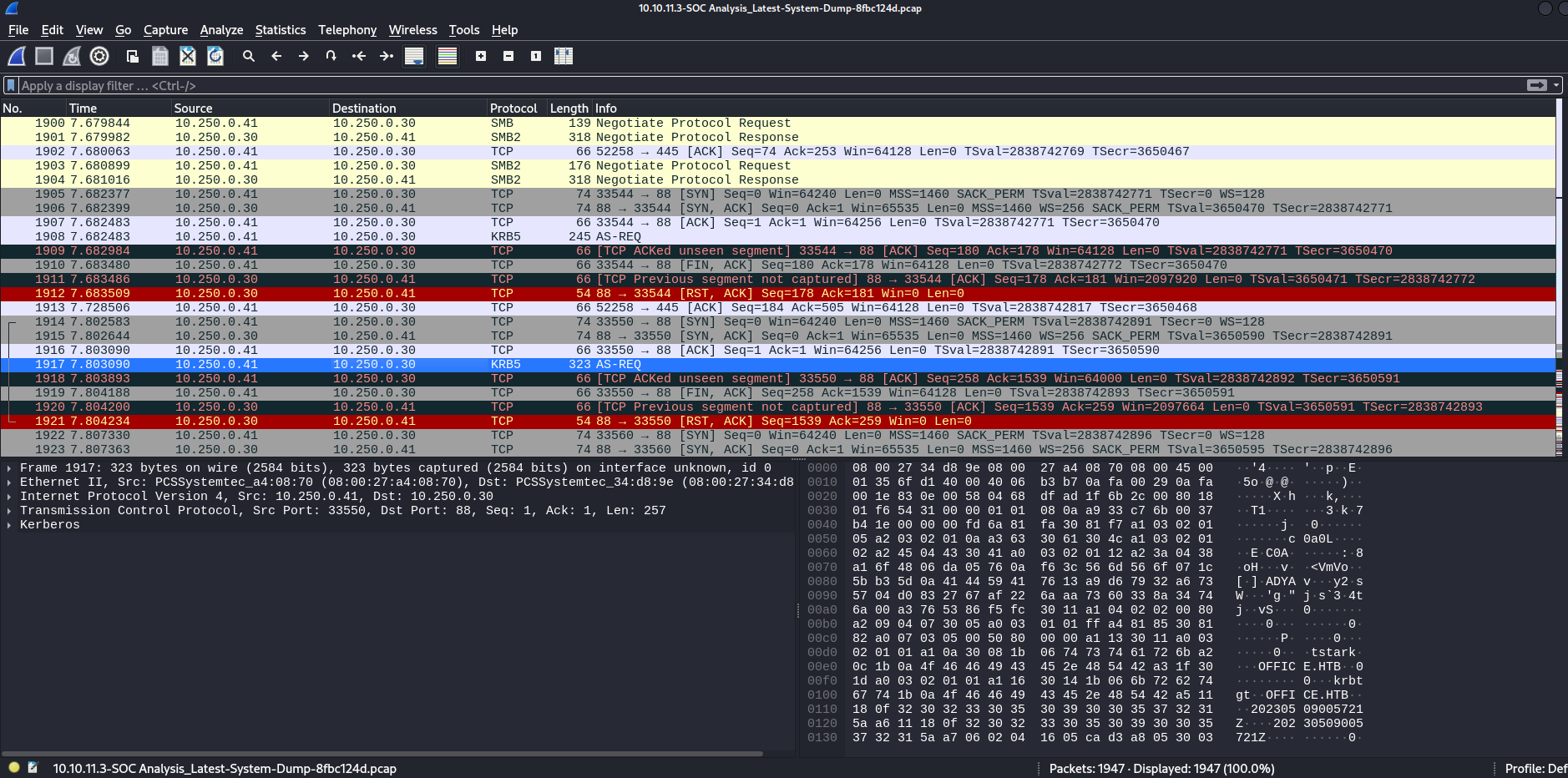Open the Telephony menu
The height and width of the screenshot is (778, 1568).
[x=347, y=30]
